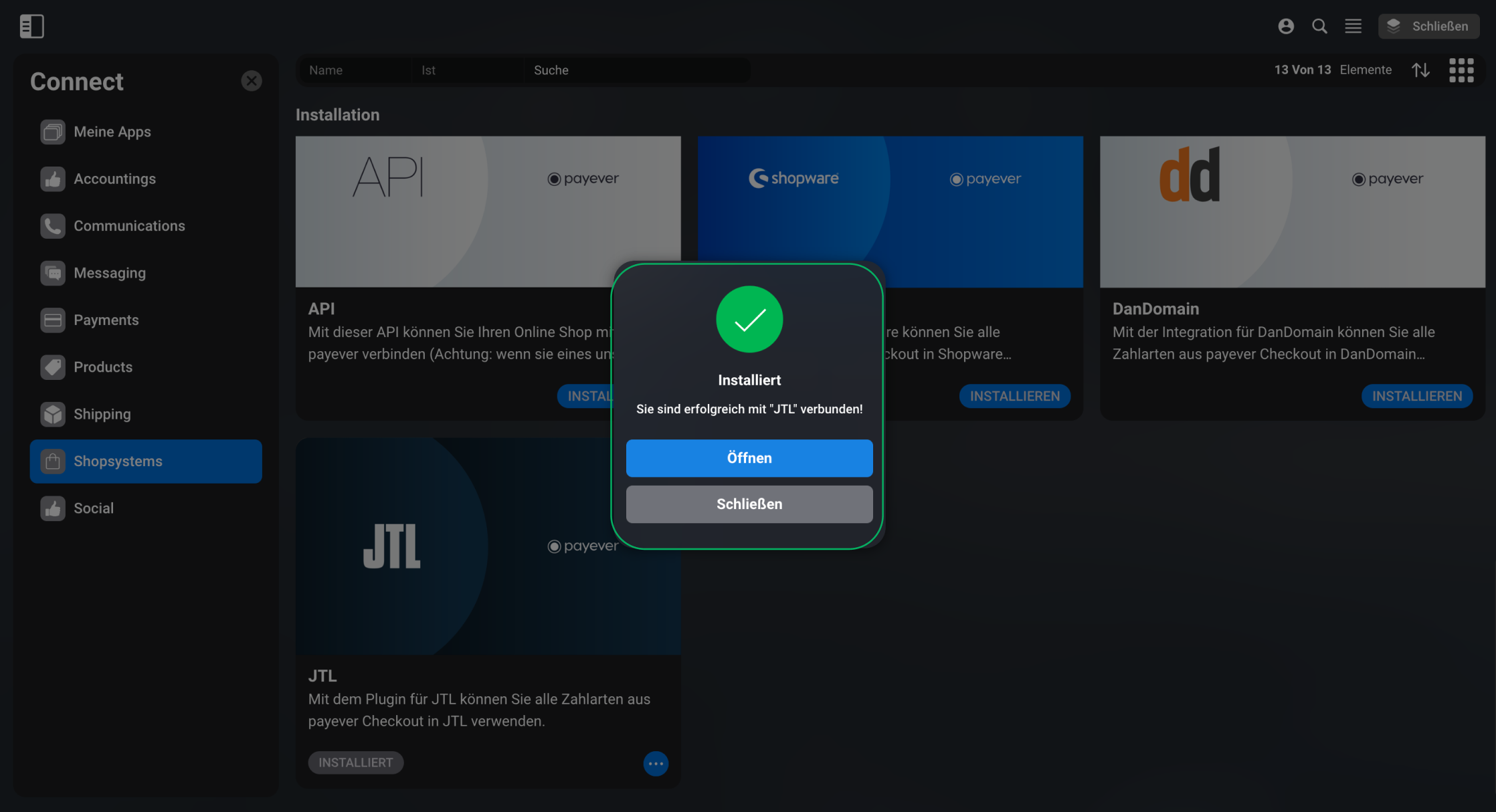This screenshot has width=1496, height=812.
Task: Close the Connect sidebar panel
Action: [x=252, y=81]
